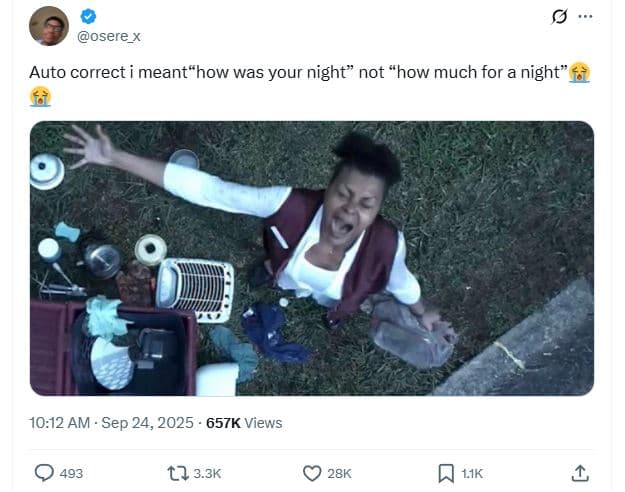Open the three-dot More options menu

tap(585, 16)
